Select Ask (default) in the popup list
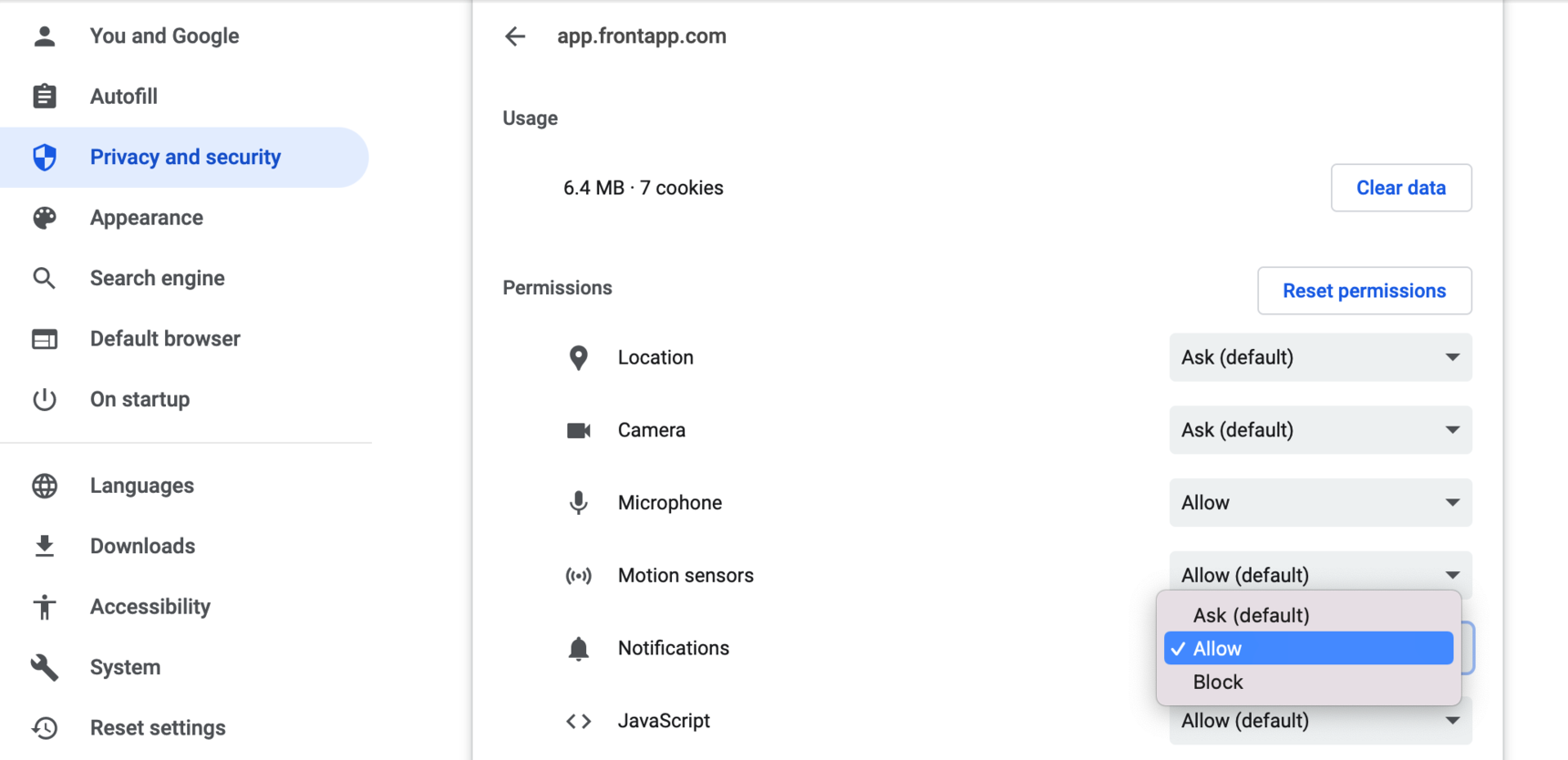The height and width of the screenshot is (760, 1568). (1251, 615)
